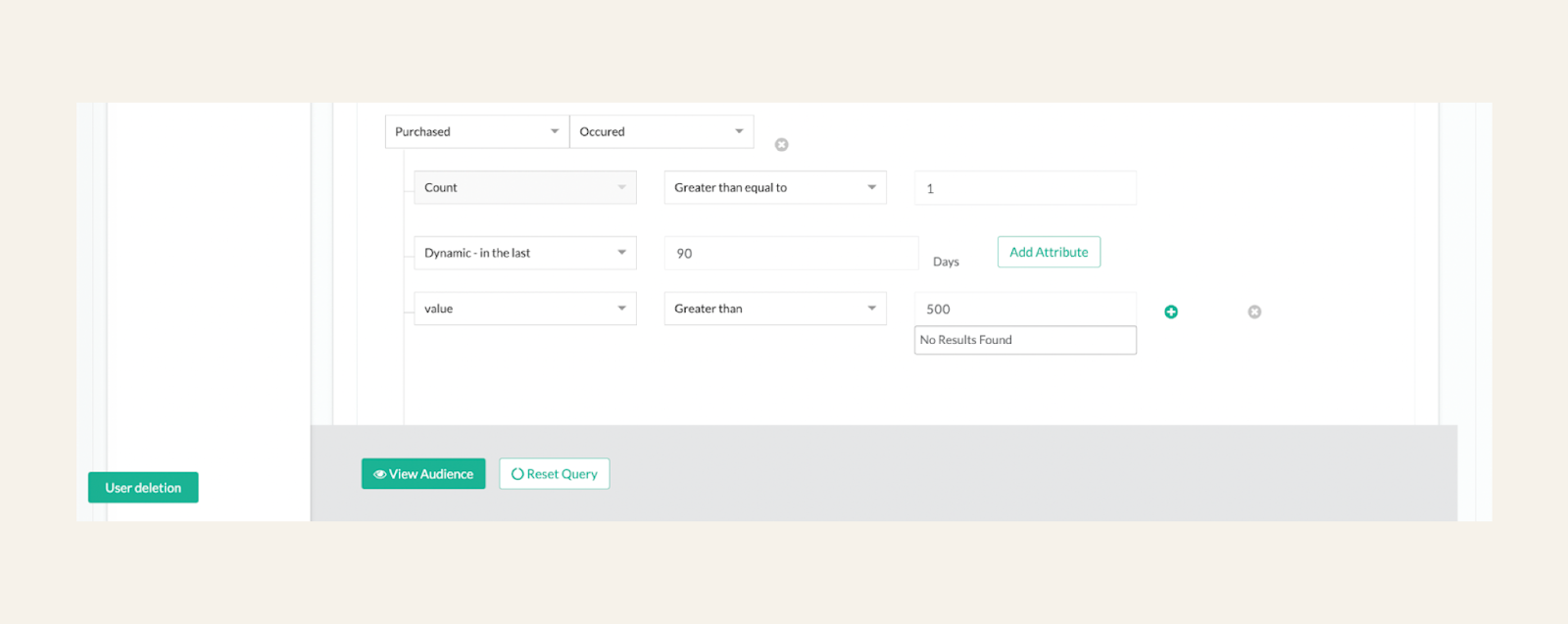Image resolution: width=1568 pixels, height=624 pixels.
Task: Click the circular reset icon in Reset Query
Action: [517, 474]
